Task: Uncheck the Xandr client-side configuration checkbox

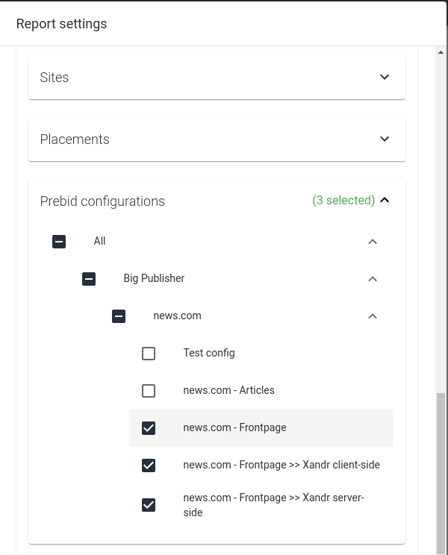Action: coord(148,465)
